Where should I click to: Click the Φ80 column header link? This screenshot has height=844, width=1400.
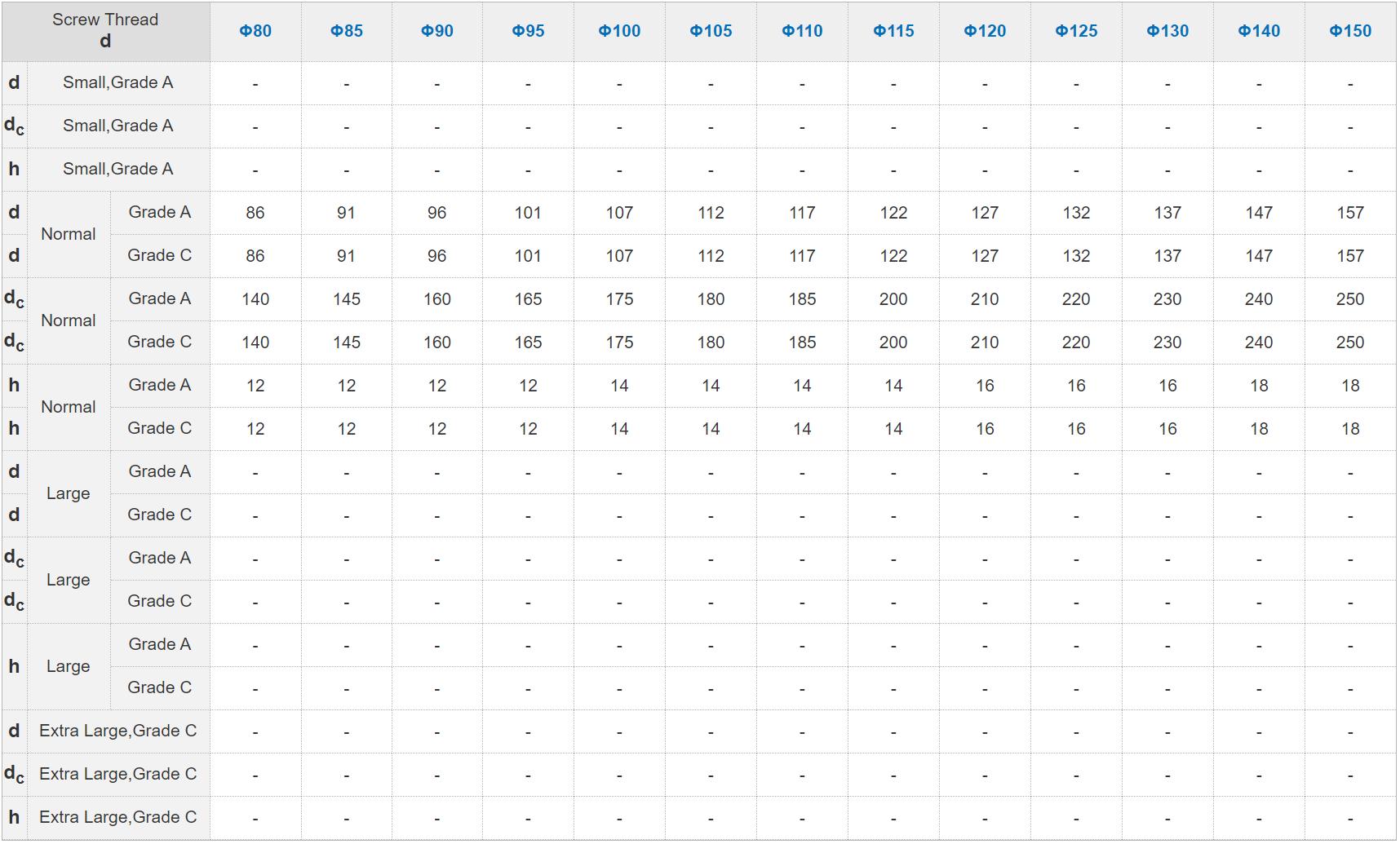(255, 31)
